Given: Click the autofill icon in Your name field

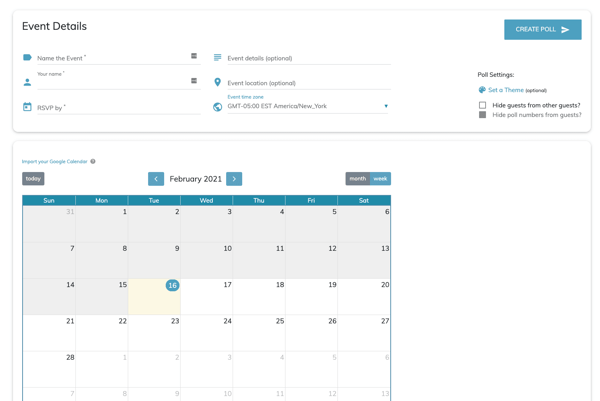Looking at the screenshot, I should (194, 81).
